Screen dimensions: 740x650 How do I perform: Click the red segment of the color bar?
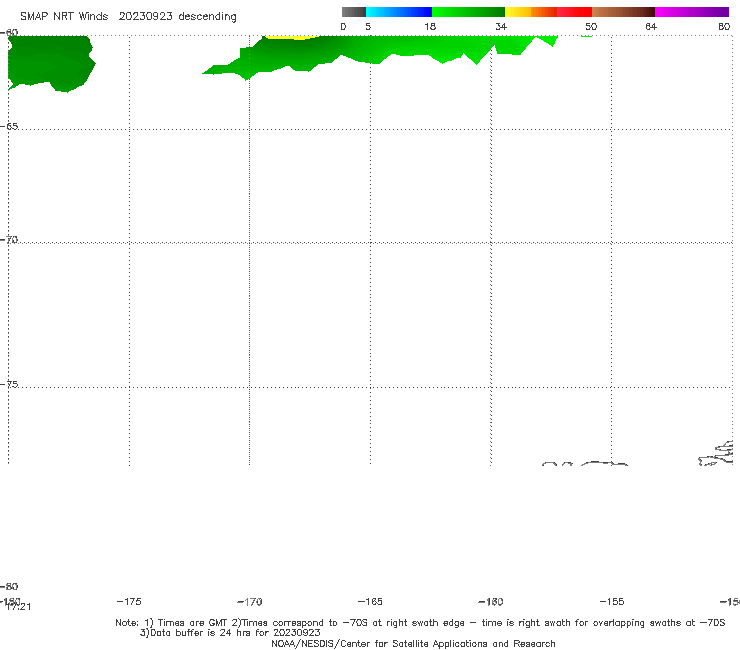[574, 12]
